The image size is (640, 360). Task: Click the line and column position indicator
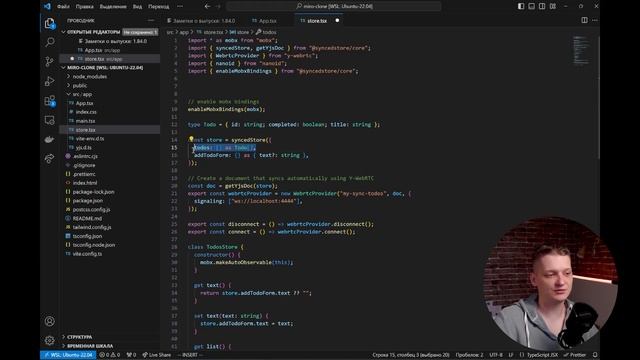tap(411, 355)
